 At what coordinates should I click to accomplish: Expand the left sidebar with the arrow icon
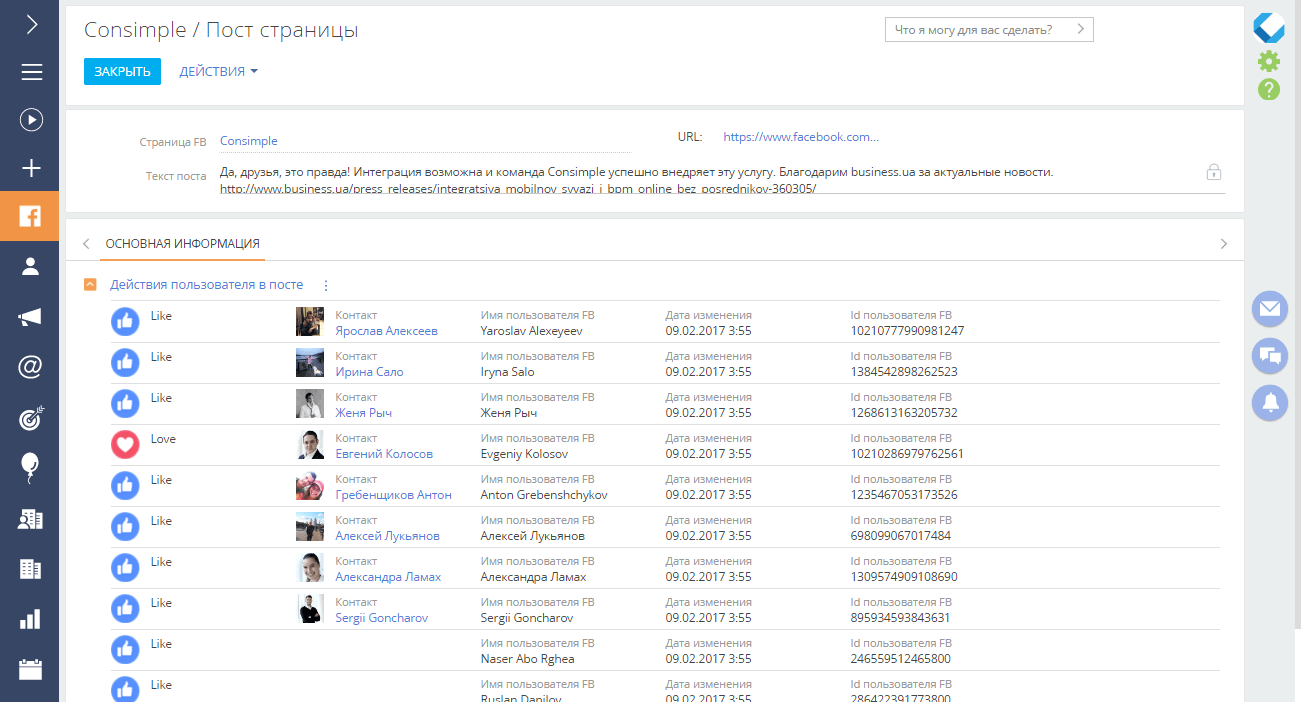click(x=31, y=25)
